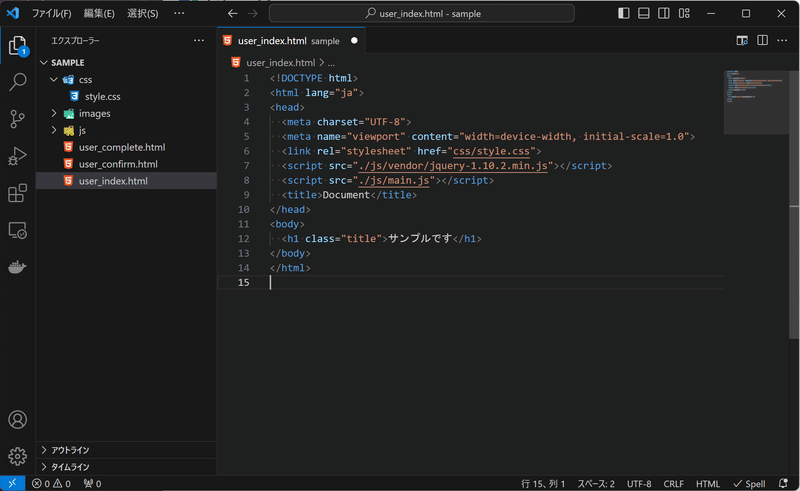The image size is (800, 491).
Task: Select the user_index.html editor tab
Action: coord(272,41)
